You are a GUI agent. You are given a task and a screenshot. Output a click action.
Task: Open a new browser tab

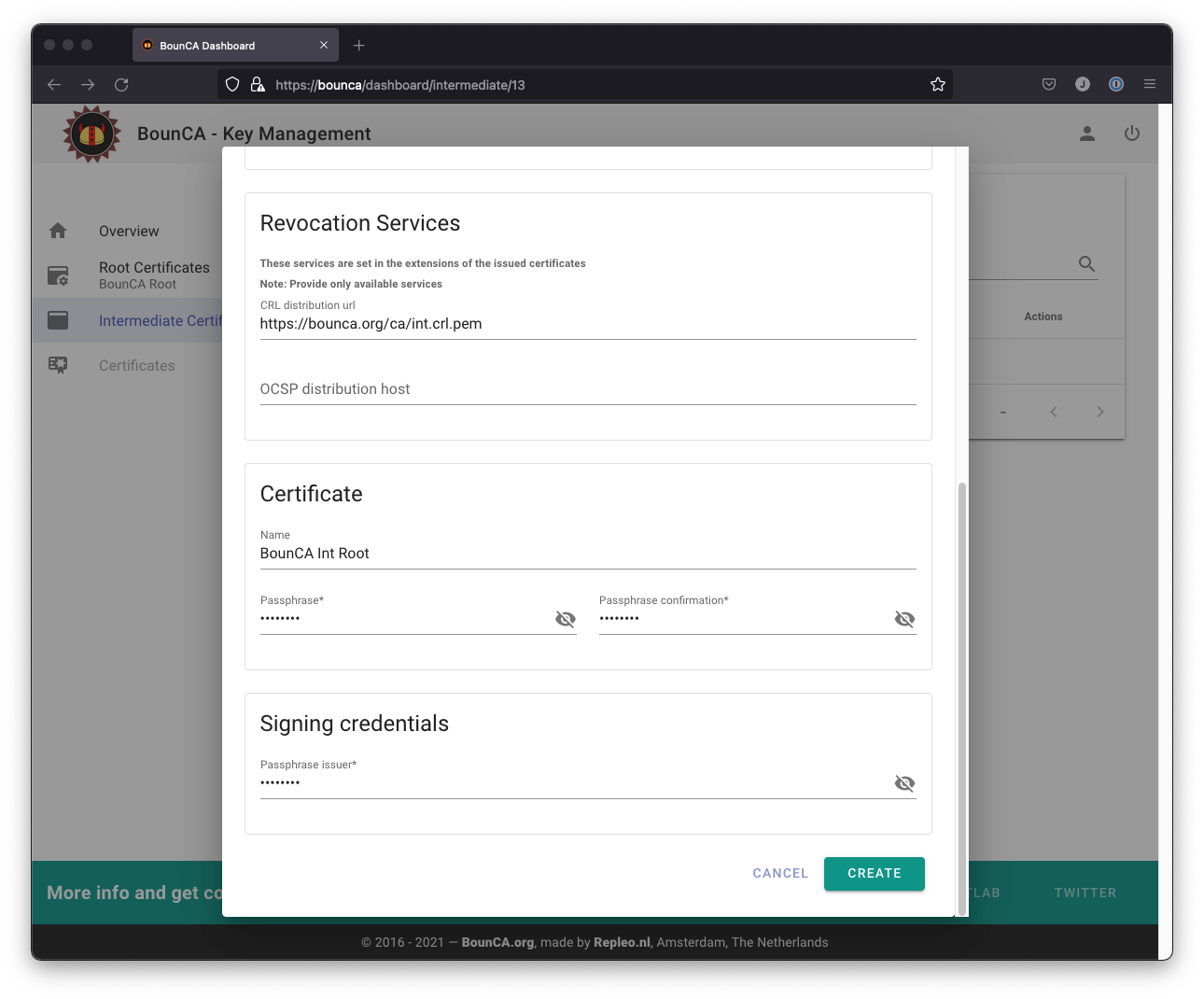click(359, 45)
